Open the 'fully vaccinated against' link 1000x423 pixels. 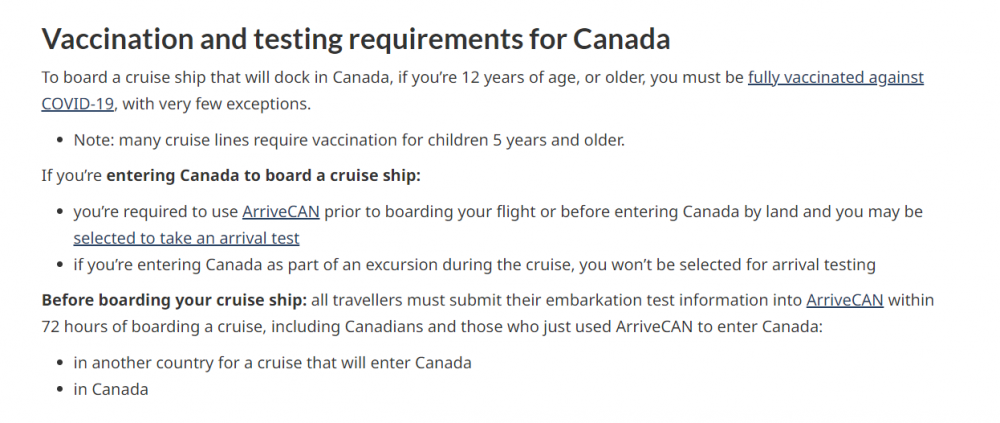tap(835, 78)
